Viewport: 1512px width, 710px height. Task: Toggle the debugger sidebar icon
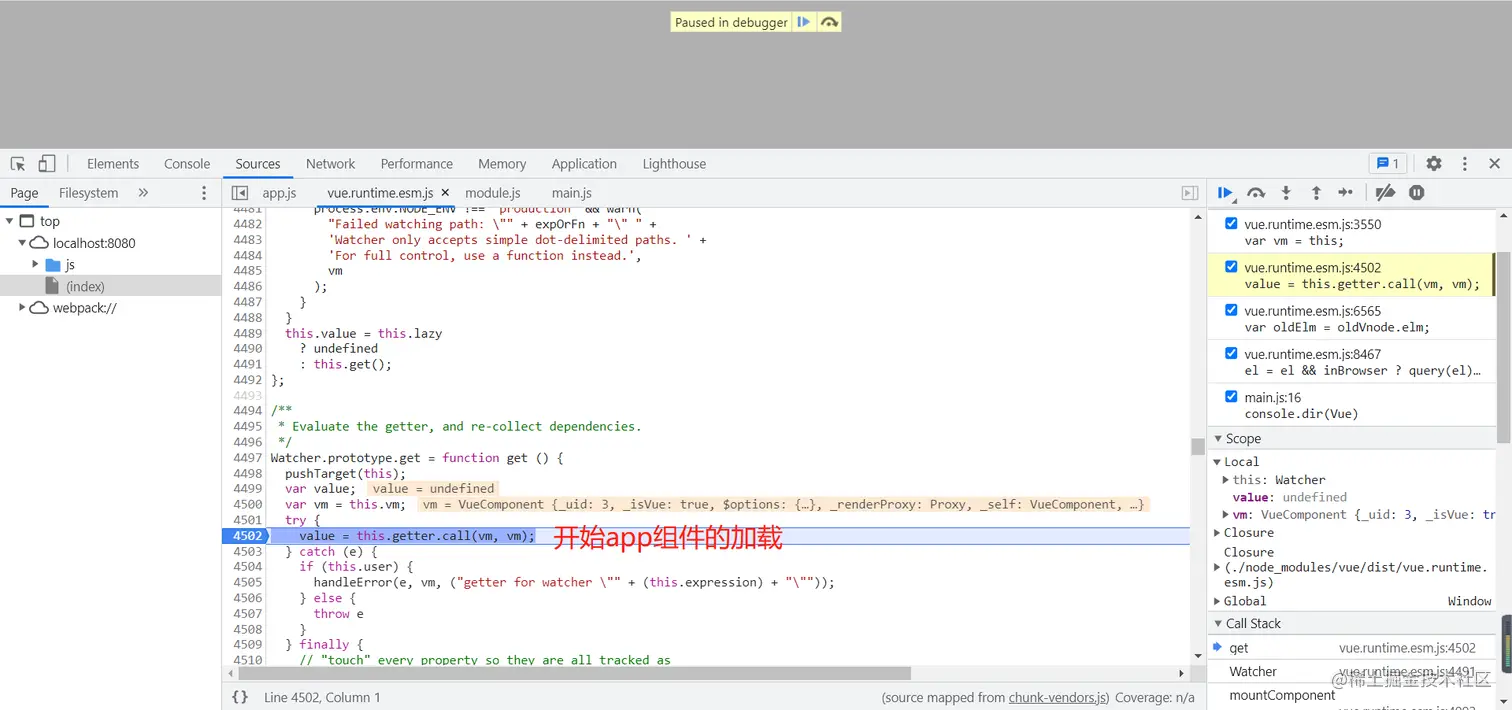coord(1190,193)
